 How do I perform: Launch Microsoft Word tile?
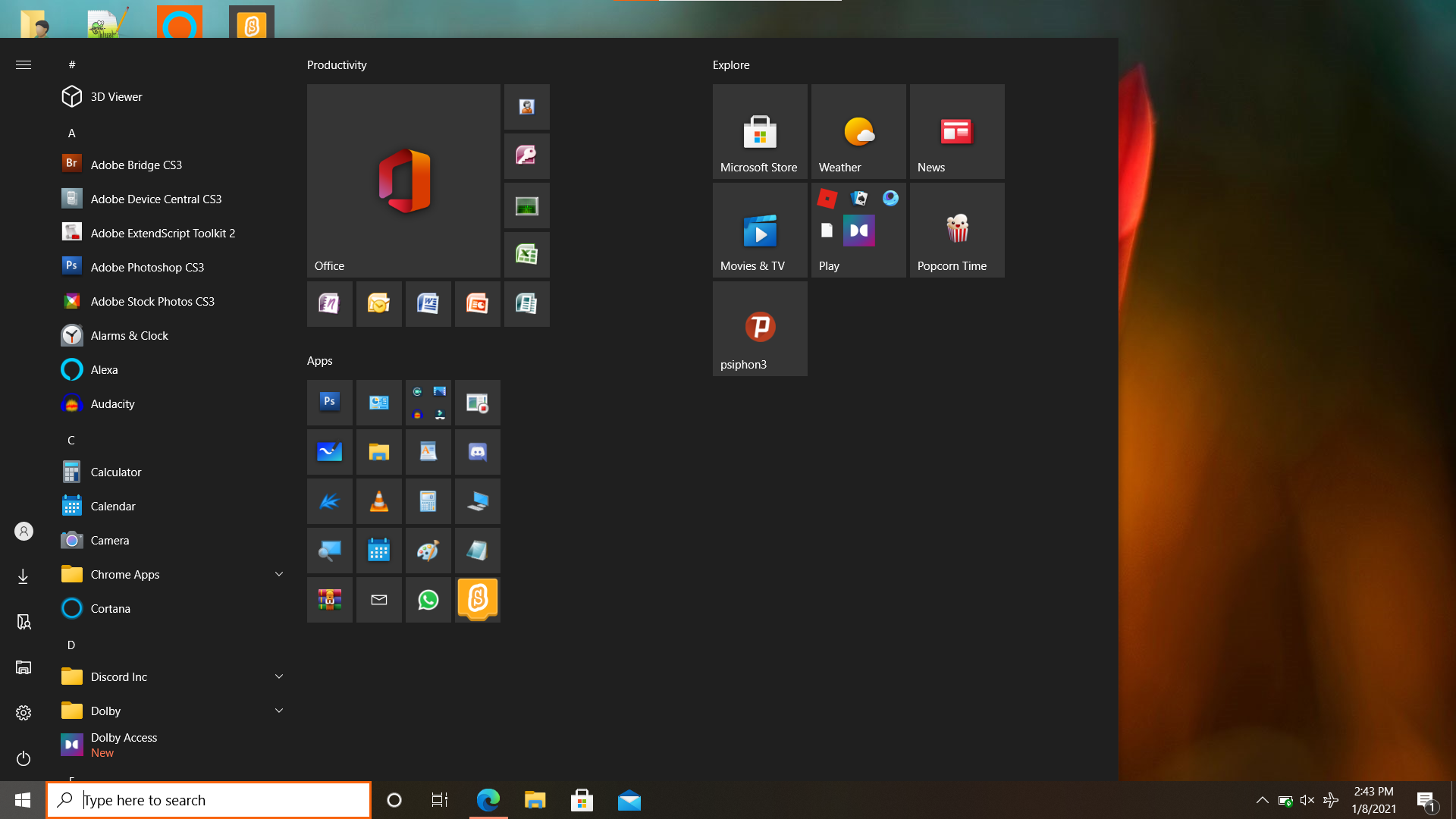pyautogui.click(x=428, y=304)
